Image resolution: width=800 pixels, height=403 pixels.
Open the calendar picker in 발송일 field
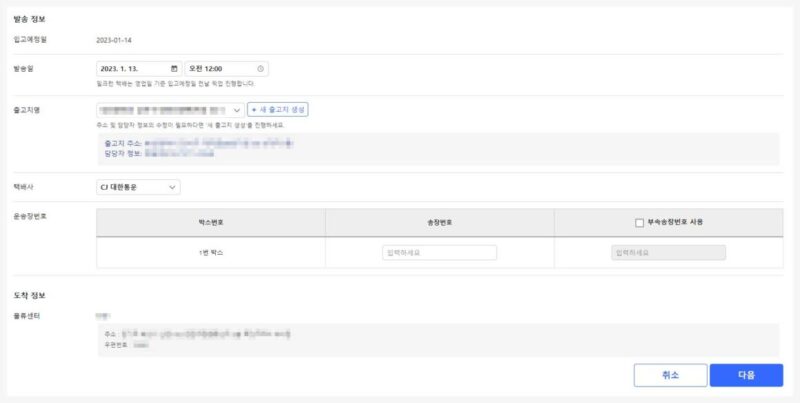[x=174, y=69]
